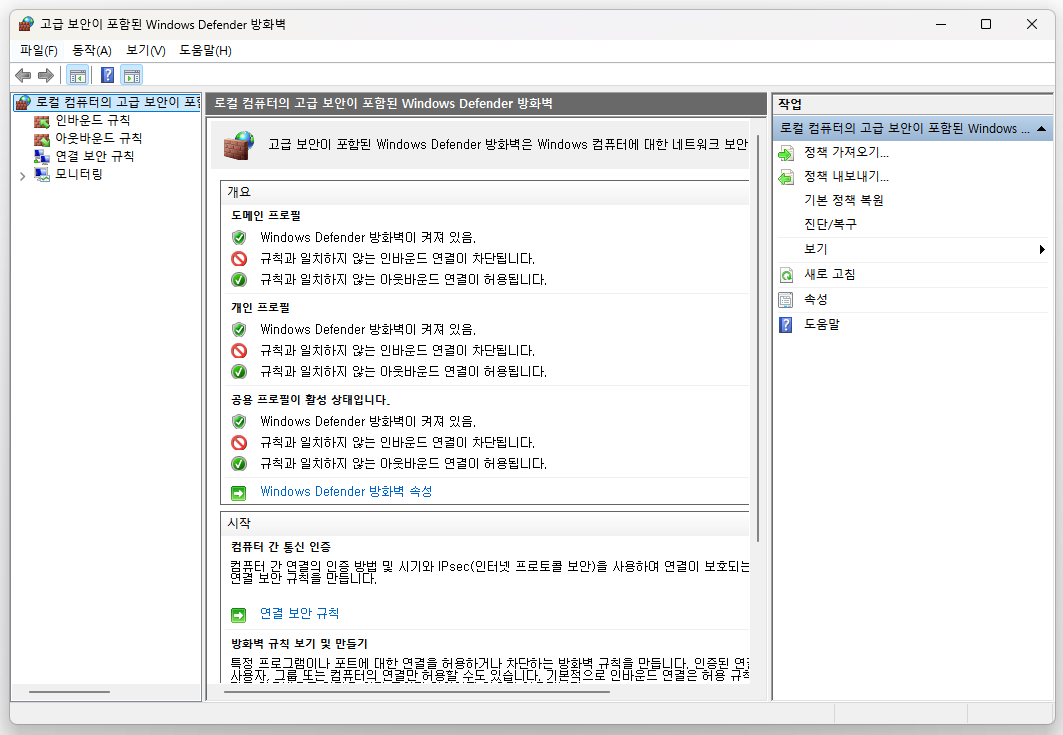
Task: Click the 아웃바운드 규칙 tree icon
Action: coord(42,139)
